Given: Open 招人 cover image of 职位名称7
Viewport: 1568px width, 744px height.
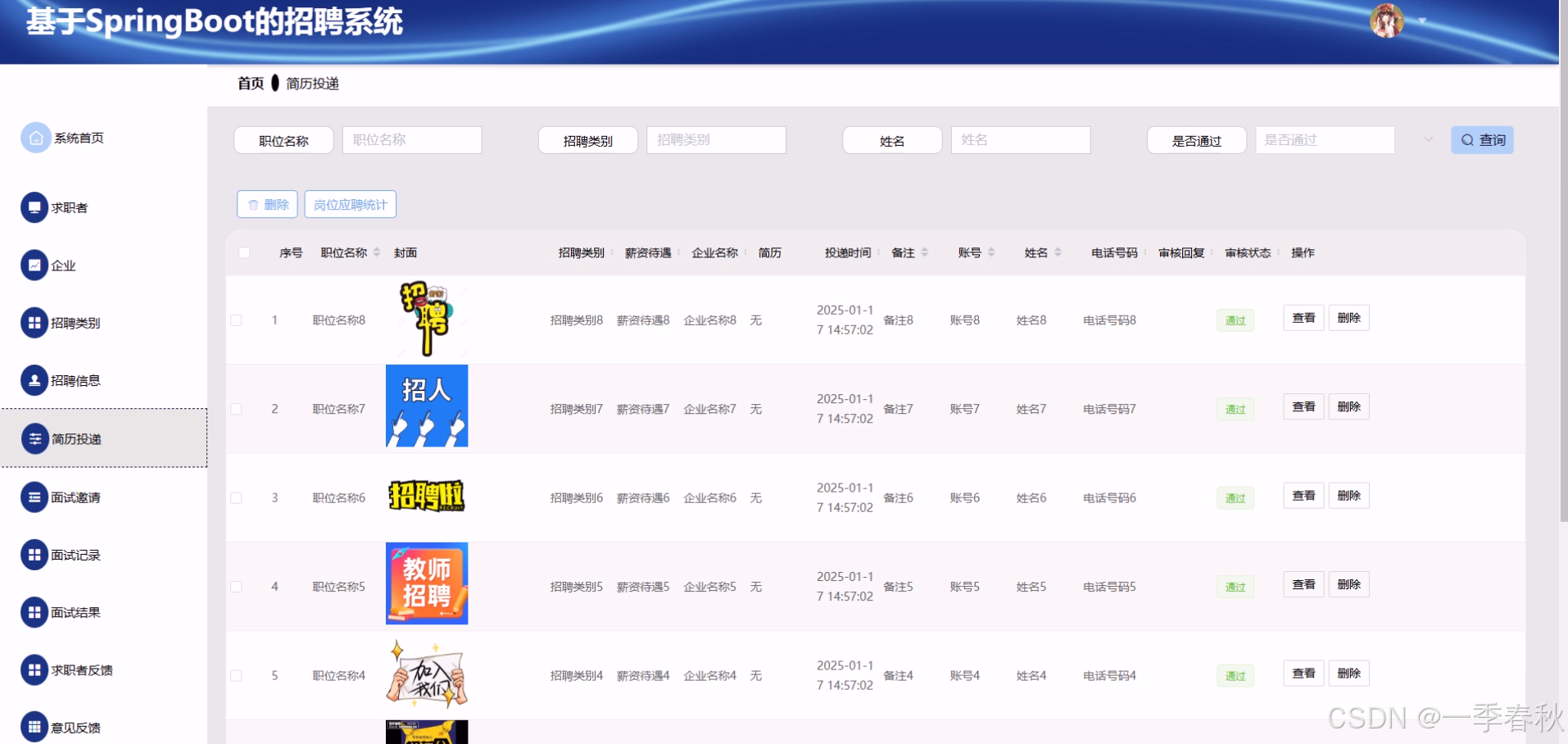Looking at the screenshot, I should coord(427,406).
